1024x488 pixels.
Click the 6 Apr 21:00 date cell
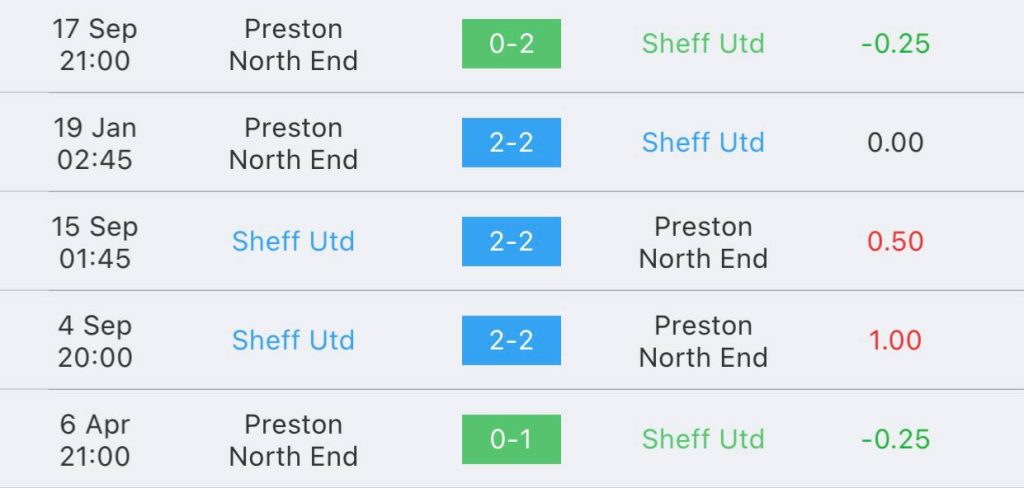pos(94,440)
